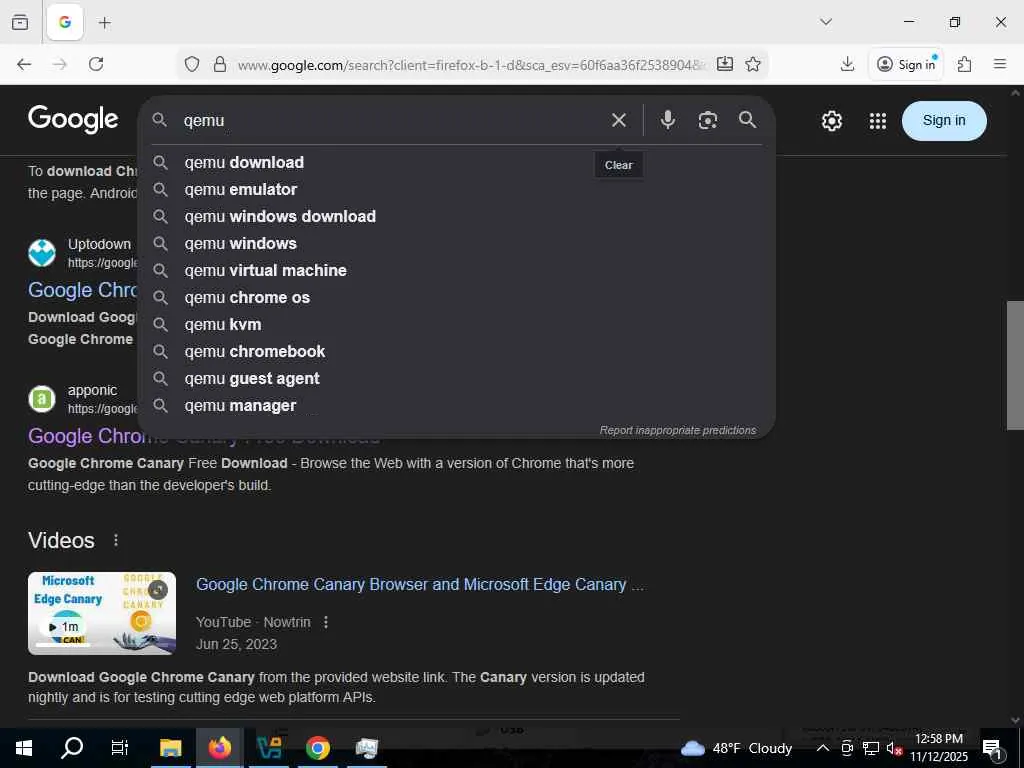The image size is (1024, 768).
Task: Open the Windows Start menu
Action: (24, 748)
